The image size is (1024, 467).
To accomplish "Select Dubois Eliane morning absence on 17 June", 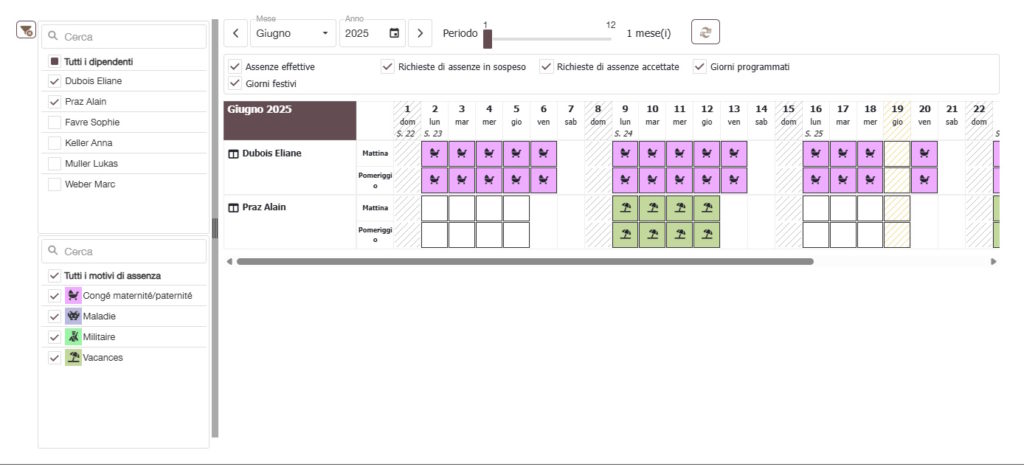I will (x=843, y=154).
